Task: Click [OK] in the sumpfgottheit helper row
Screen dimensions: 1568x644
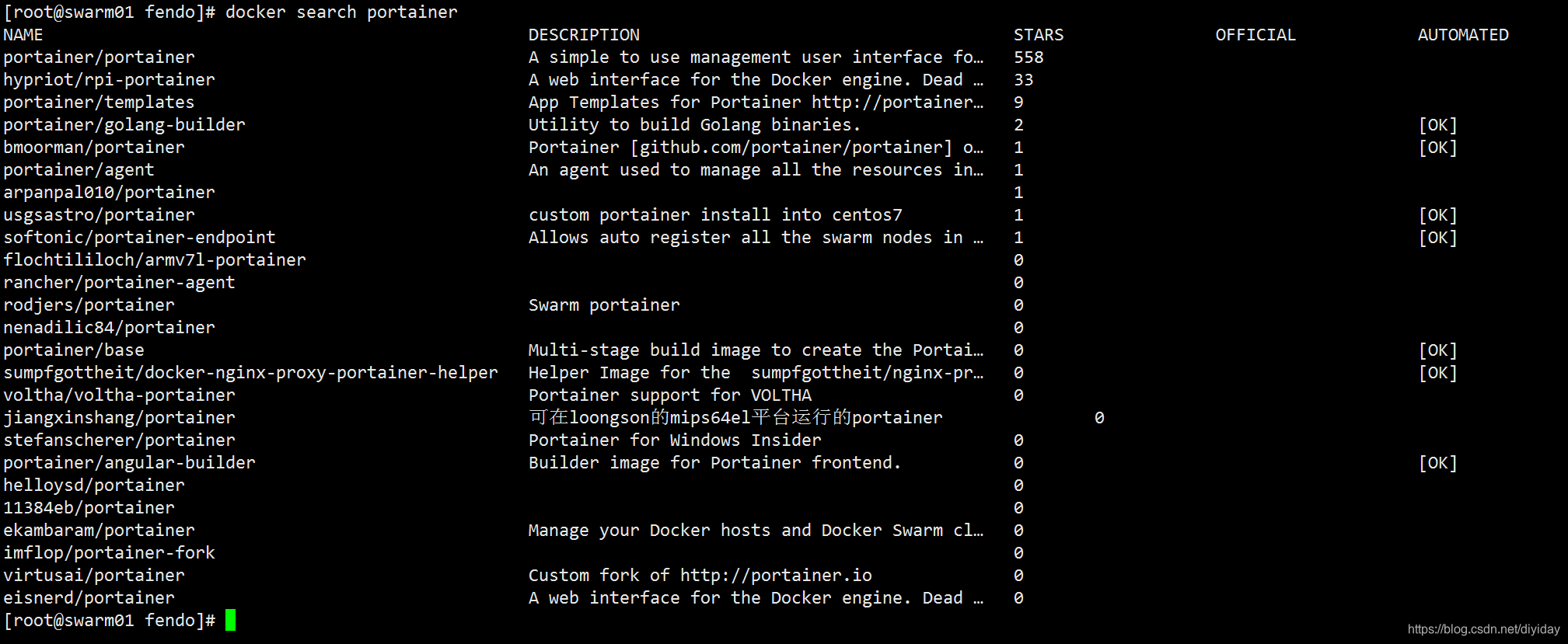Action: (1438, 373)
